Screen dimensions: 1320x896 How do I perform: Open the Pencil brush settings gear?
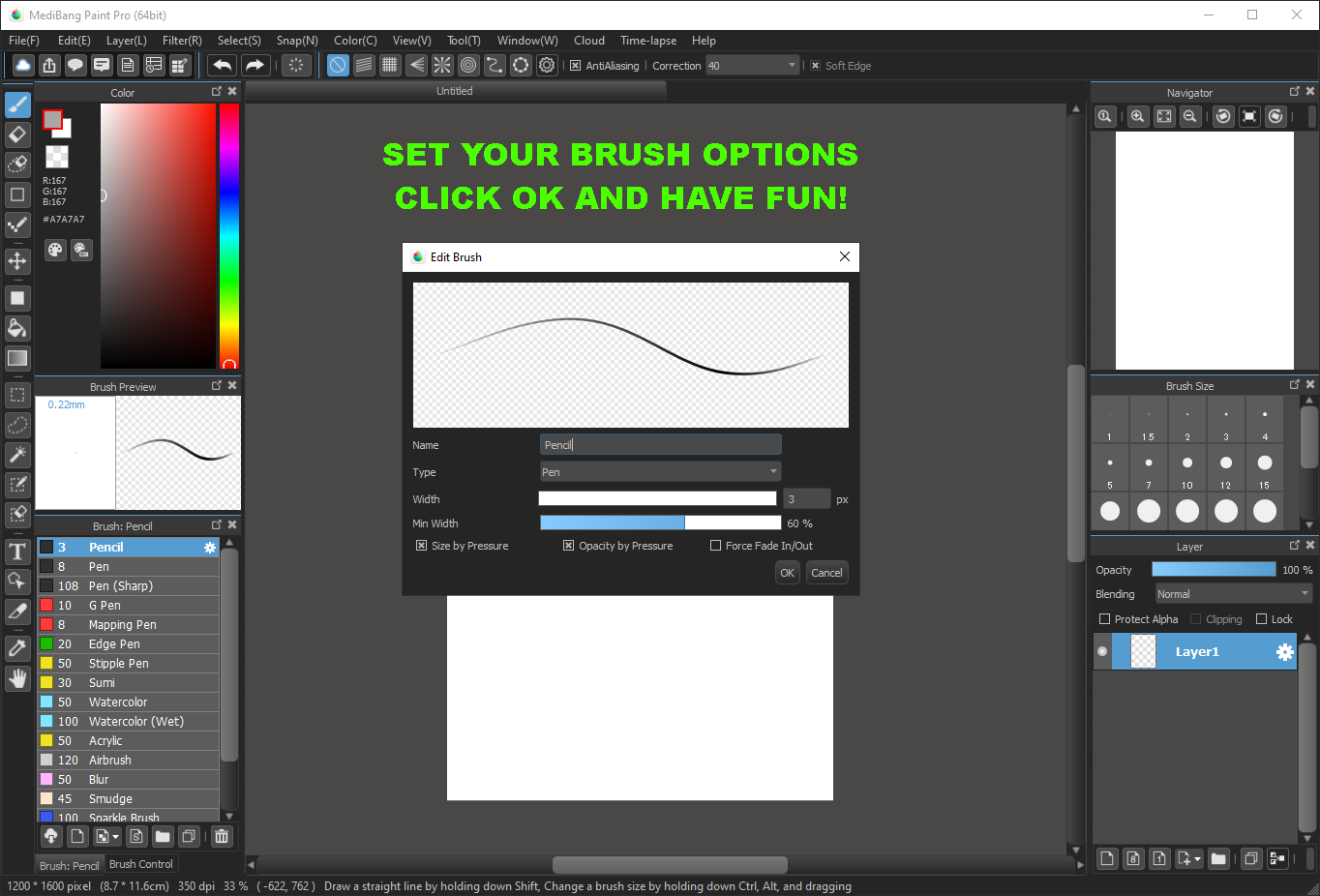point(210,548)
